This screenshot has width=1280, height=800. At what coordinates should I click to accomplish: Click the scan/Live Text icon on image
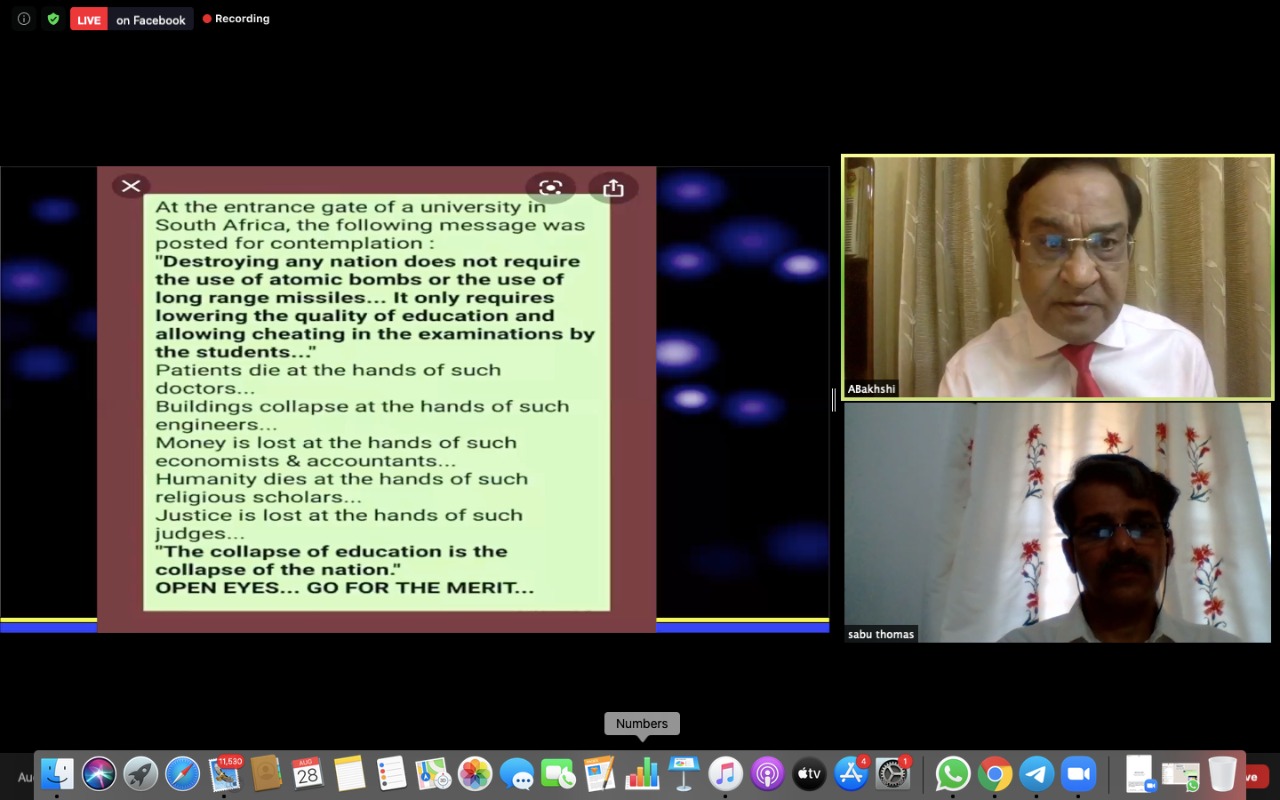pyautogui.click(x=550, y=187)
